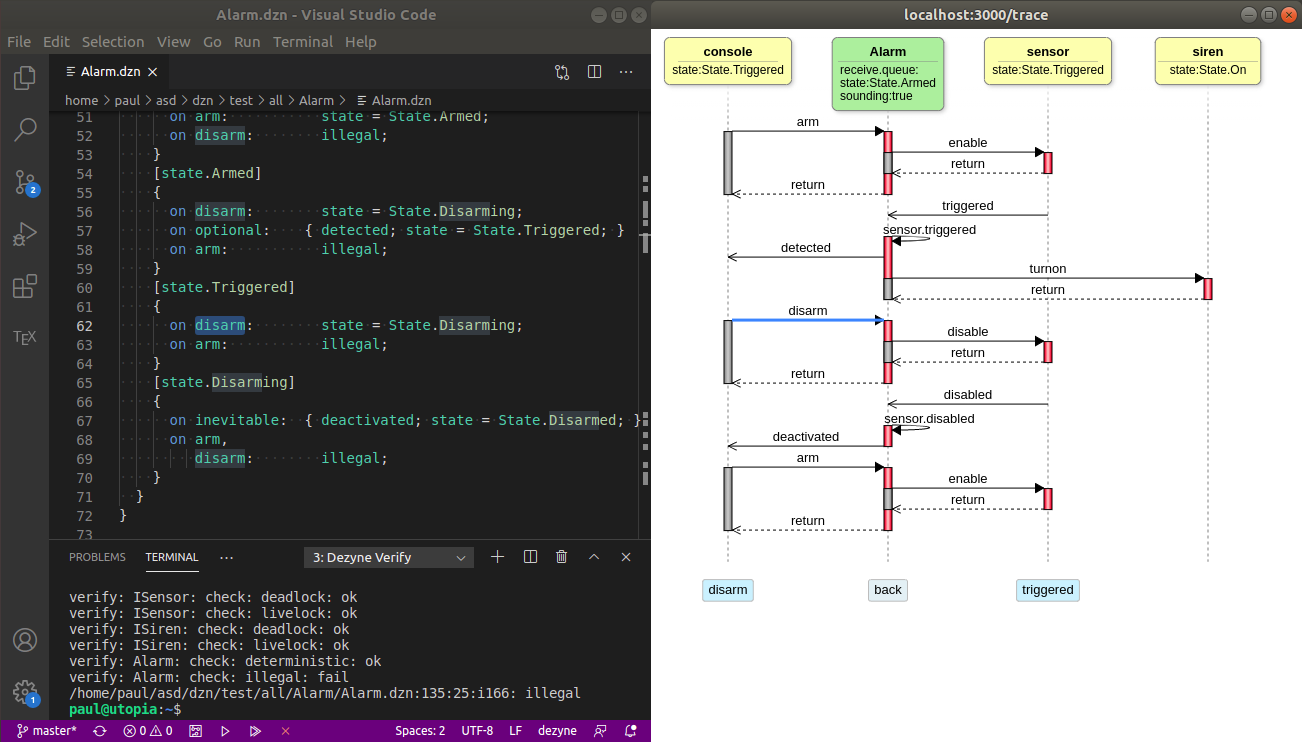Open the TeX sidebar view
The width and height of the screenshot is (1302, 742).
pyautogui.click(x=25, y=337)
